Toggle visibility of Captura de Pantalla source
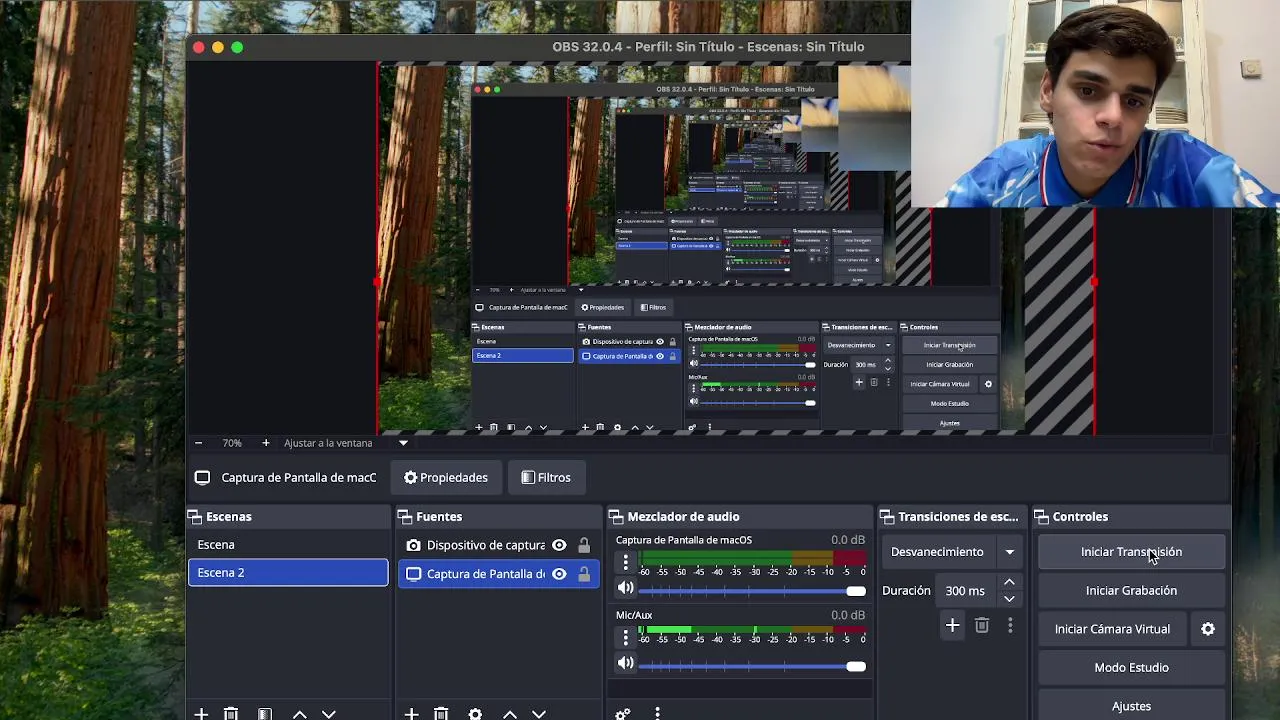Screen dimensions: 1280x720 click(559, 574)
